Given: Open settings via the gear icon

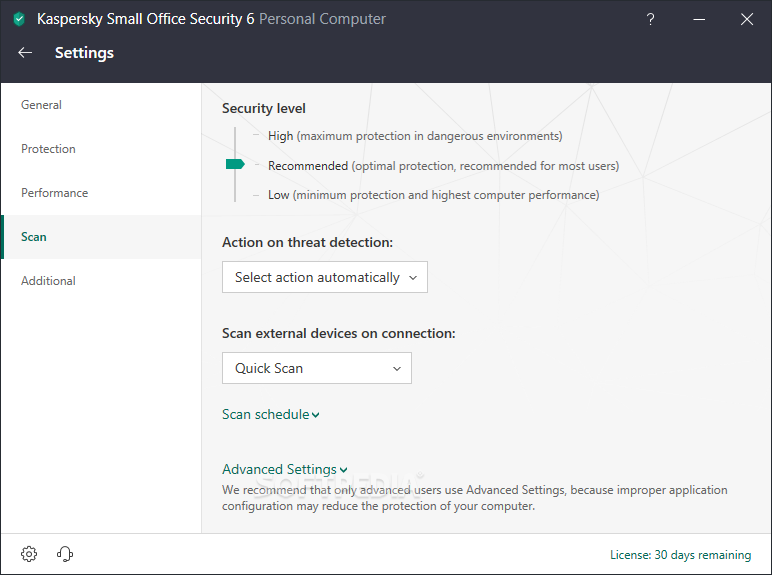Looking at the screenshot, I should pyautogui.click(x=29, y=554).
